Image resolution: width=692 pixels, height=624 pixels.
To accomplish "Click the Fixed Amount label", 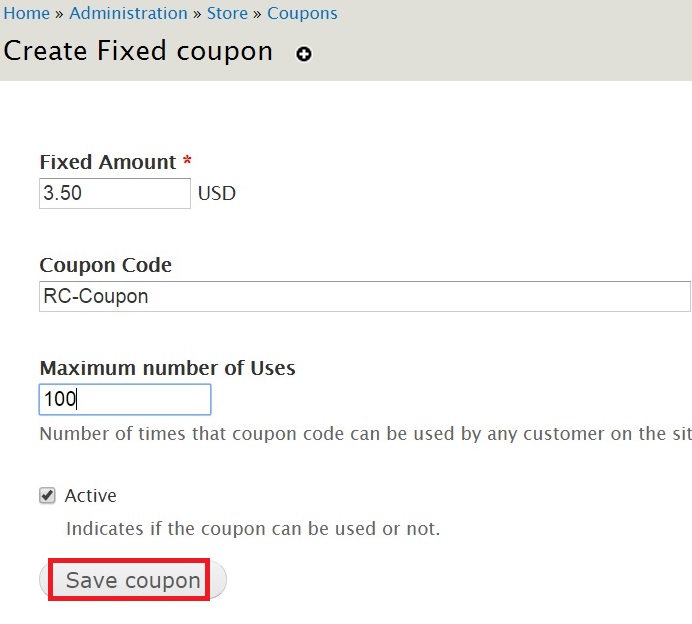I will (x=108, y=162).
